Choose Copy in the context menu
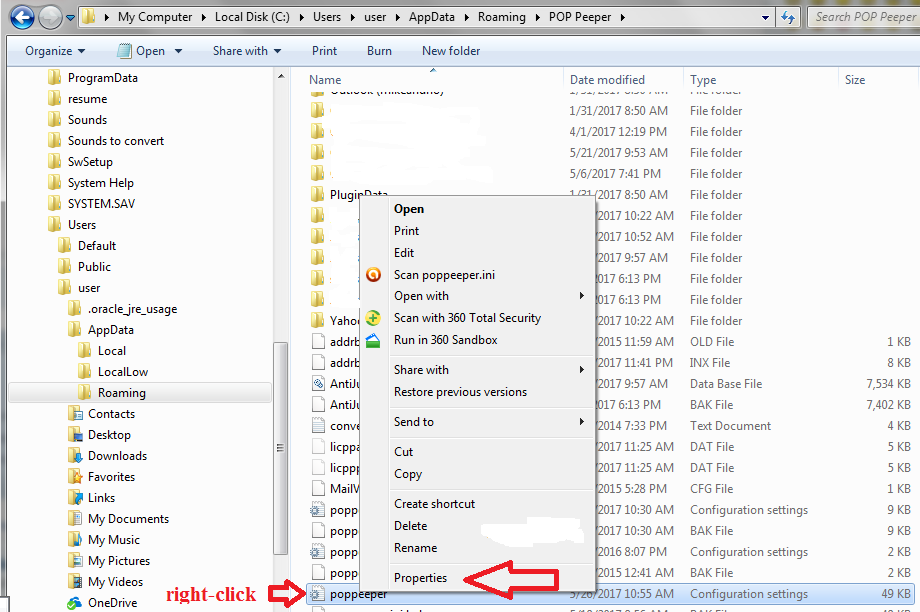The image size is (920, 612). tap(408, 474)
